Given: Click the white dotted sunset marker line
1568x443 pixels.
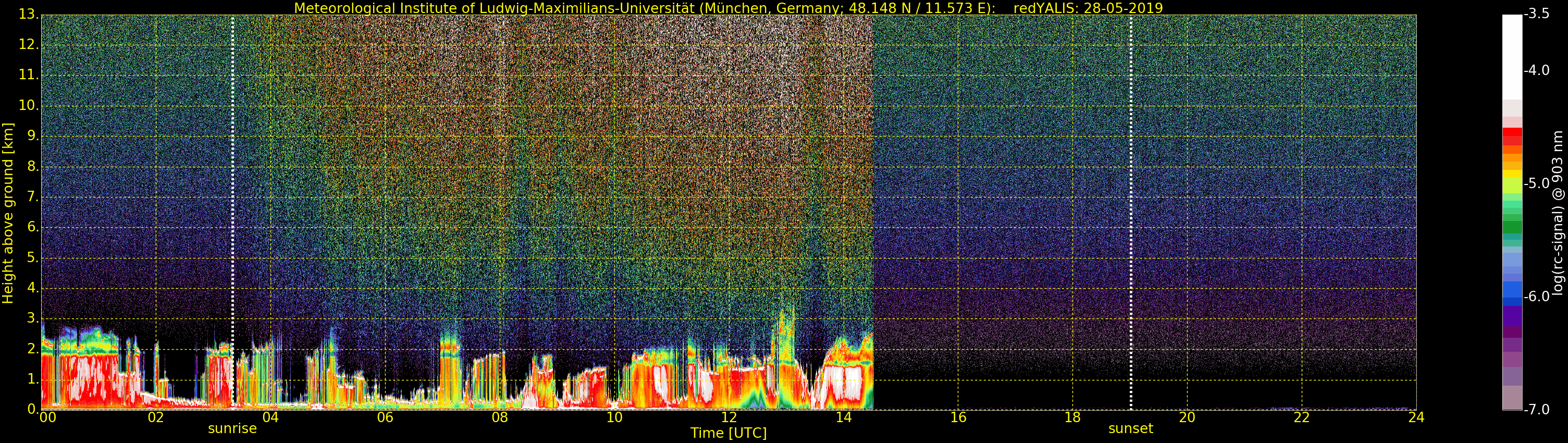Looking at the screenshot, I should point(1131,212).
